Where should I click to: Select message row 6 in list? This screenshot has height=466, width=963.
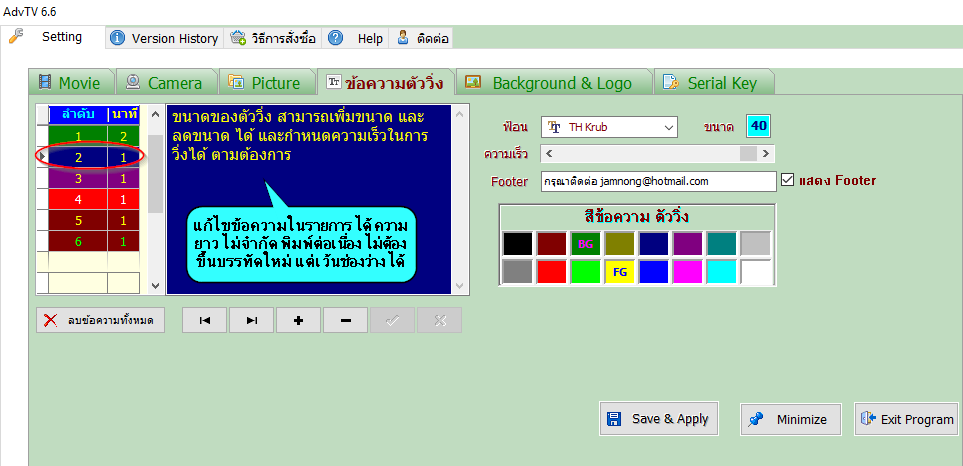(x=94, y=241)
